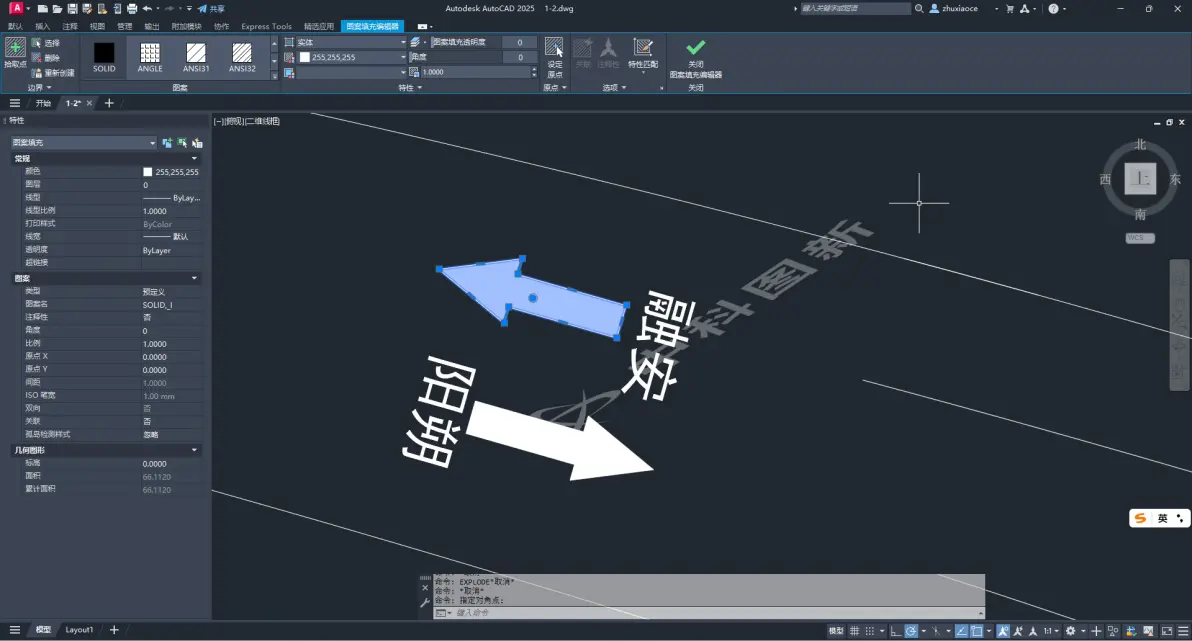Open the 插入 ribbon tab
Screen dimensions: 1192x641
click(42, 26)
